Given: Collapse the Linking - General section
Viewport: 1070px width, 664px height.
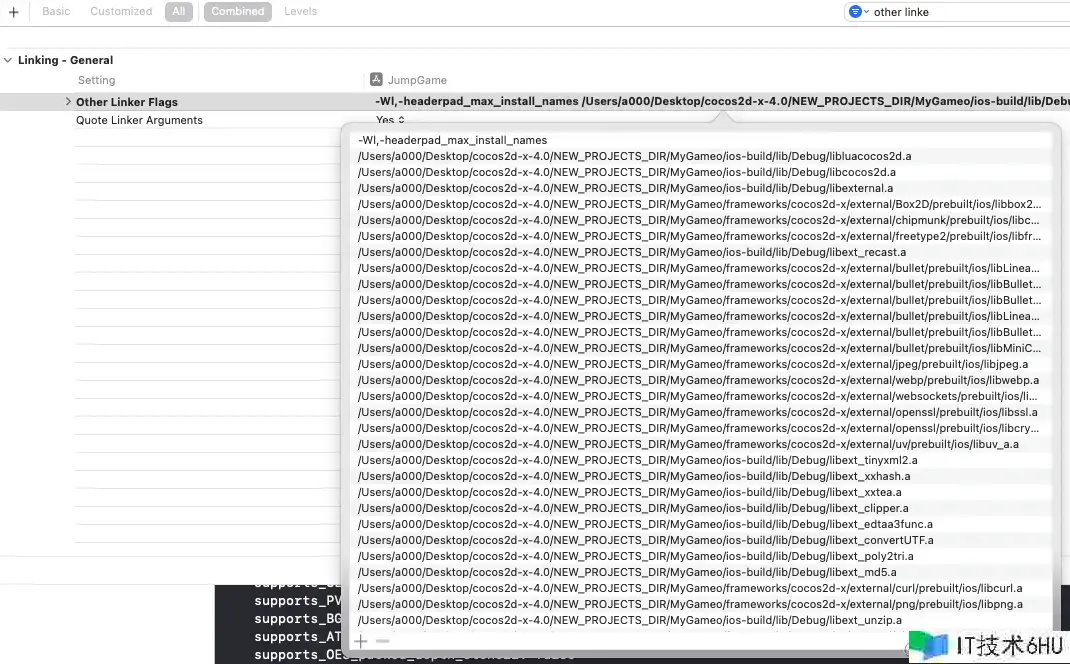Looking at the screenshot, I should click(x=8, y=60).
